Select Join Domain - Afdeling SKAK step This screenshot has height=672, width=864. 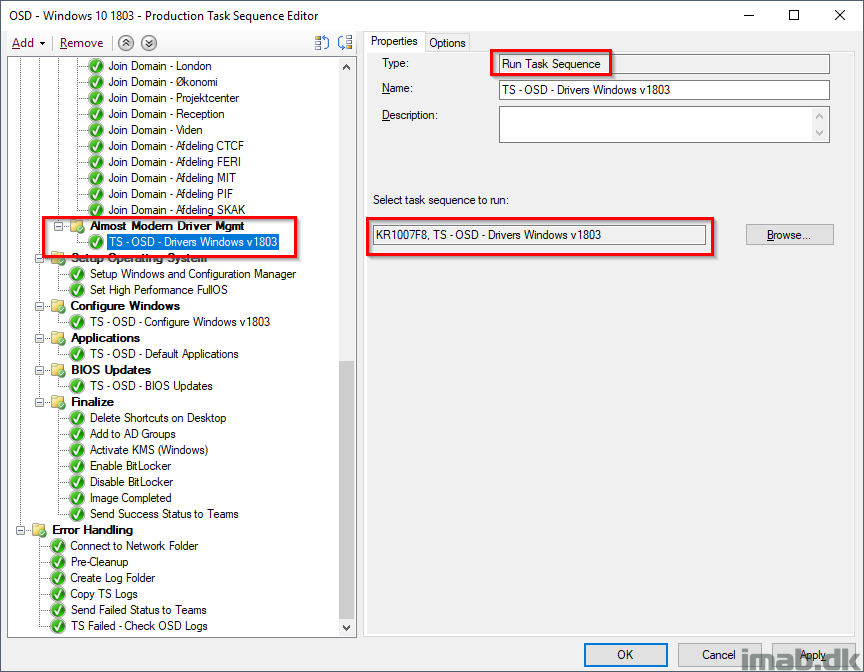(x=177, y=210)
